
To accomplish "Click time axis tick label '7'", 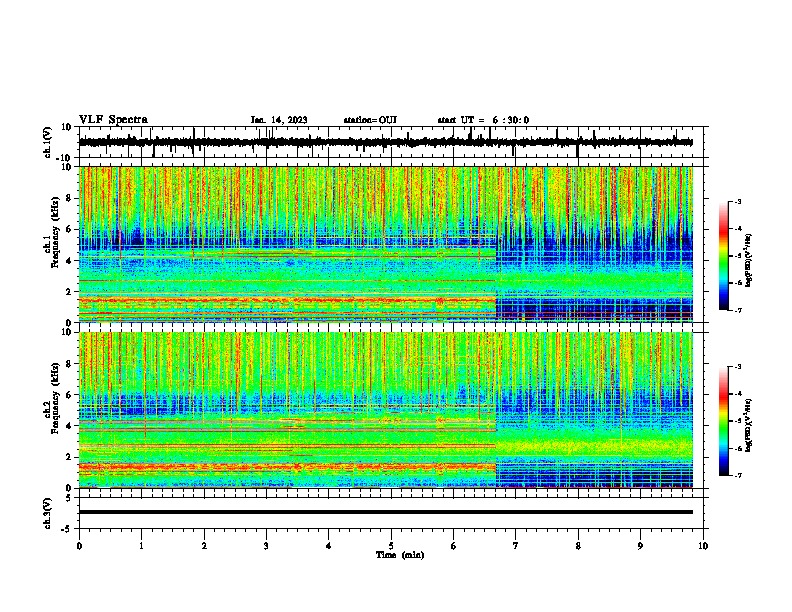I will click(516, 546).
